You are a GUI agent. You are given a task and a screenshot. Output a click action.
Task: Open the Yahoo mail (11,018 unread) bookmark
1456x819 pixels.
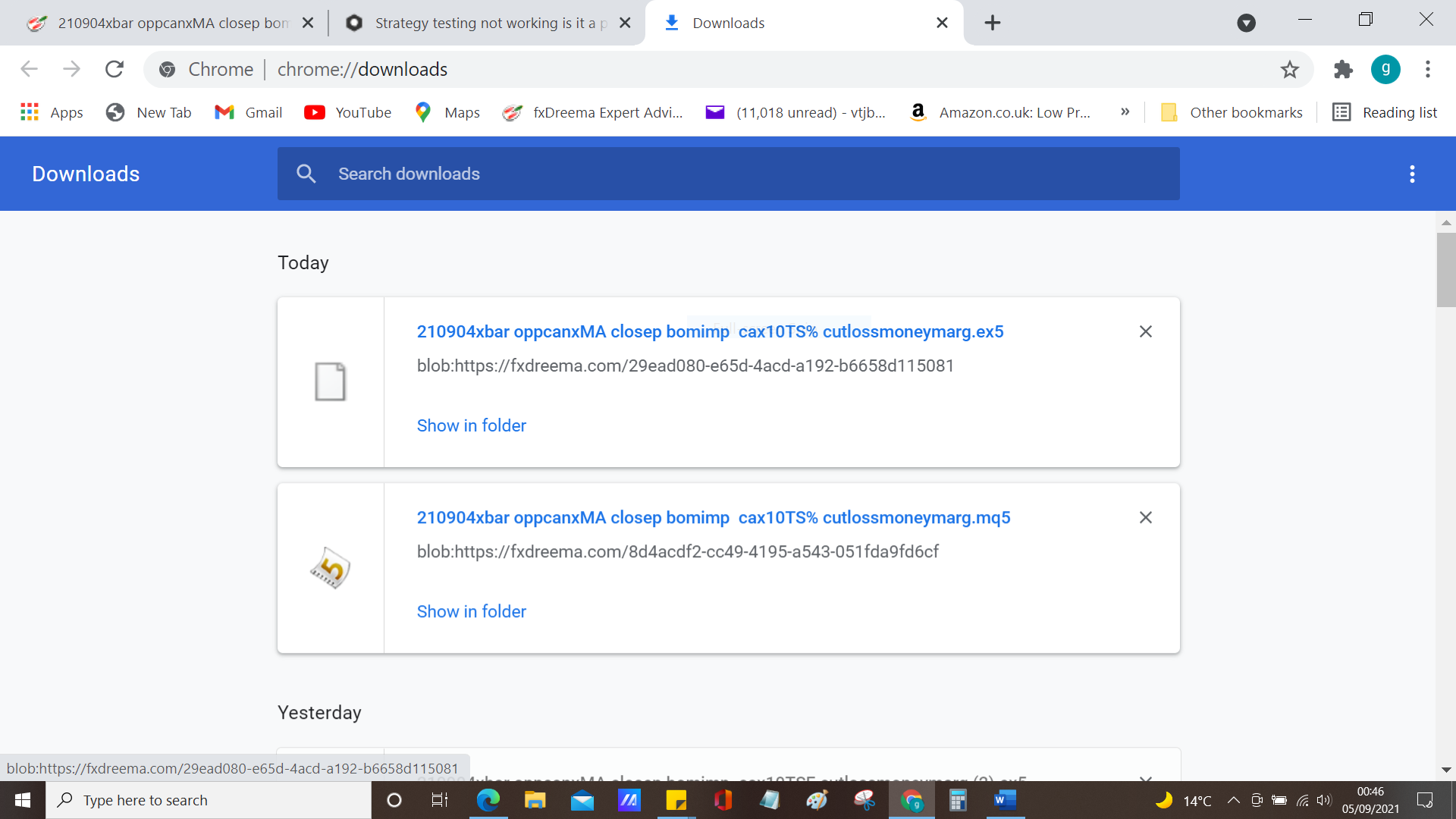coord(795,112)
